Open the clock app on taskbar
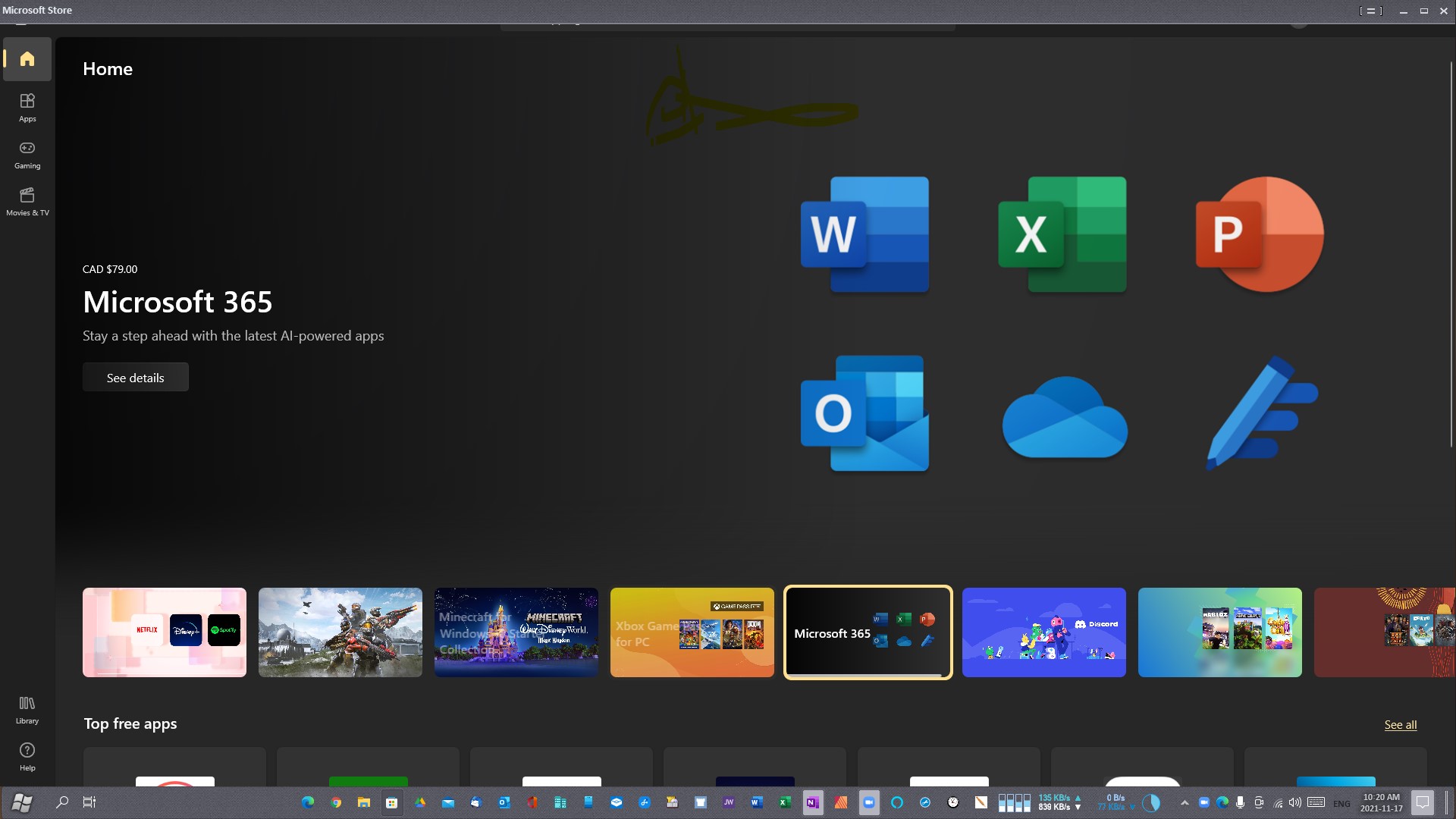The width and height of the screenshot is (1456, 819). click(953, 802)
